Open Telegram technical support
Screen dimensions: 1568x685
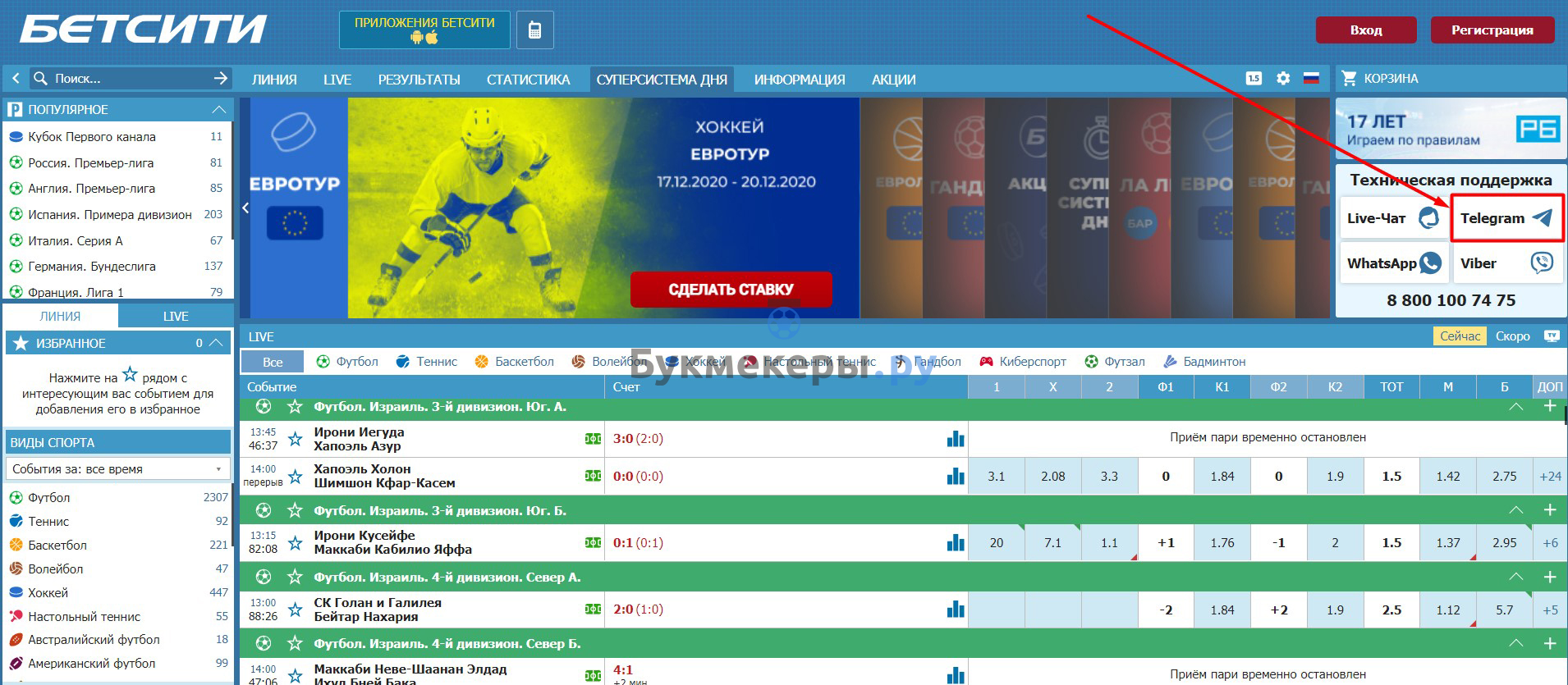(x=1506, y=218)
